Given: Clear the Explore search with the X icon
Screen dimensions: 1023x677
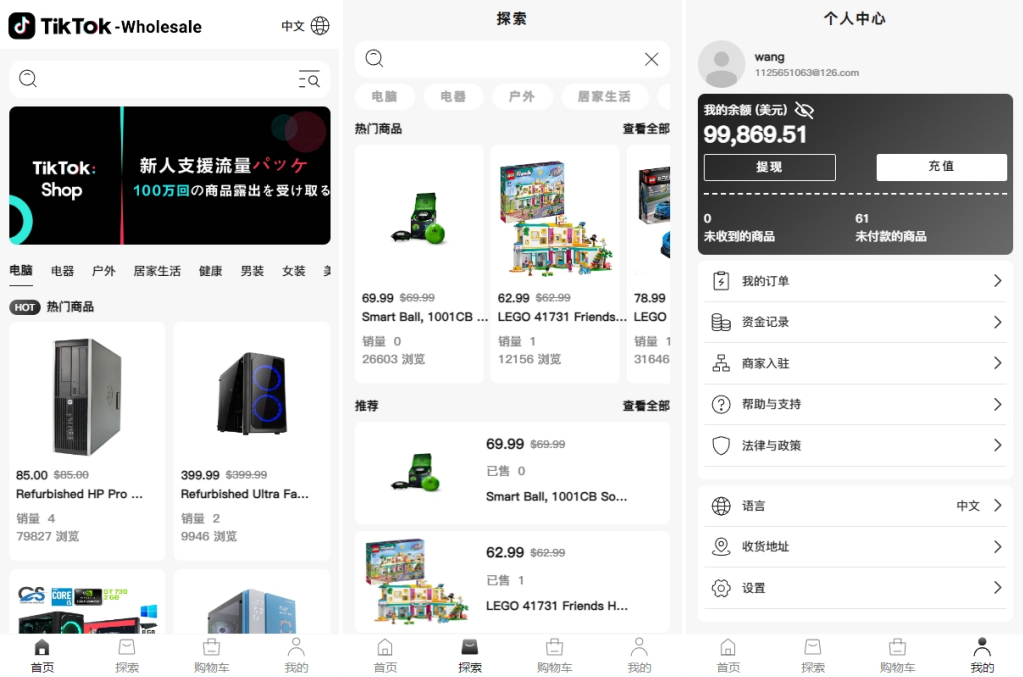Looking at the screenshot, I should (x=651, y=59).
